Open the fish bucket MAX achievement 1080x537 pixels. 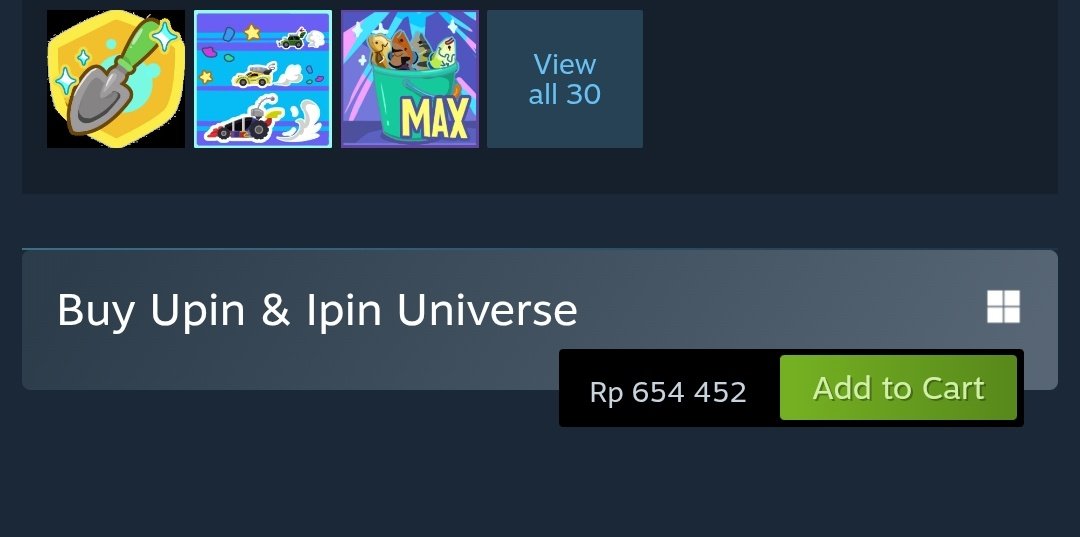coord(410,78)
